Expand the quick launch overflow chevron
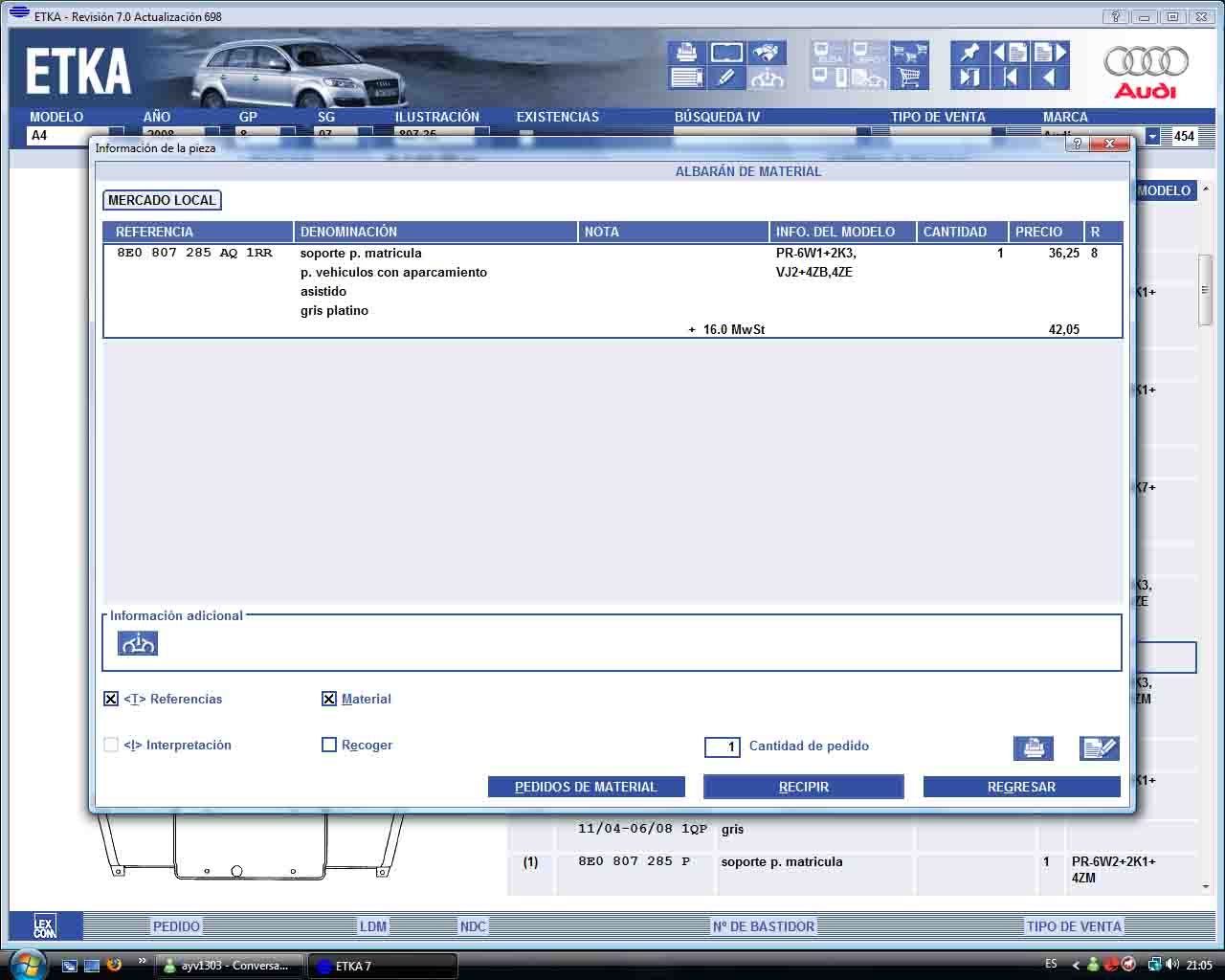 coord(143,961)
